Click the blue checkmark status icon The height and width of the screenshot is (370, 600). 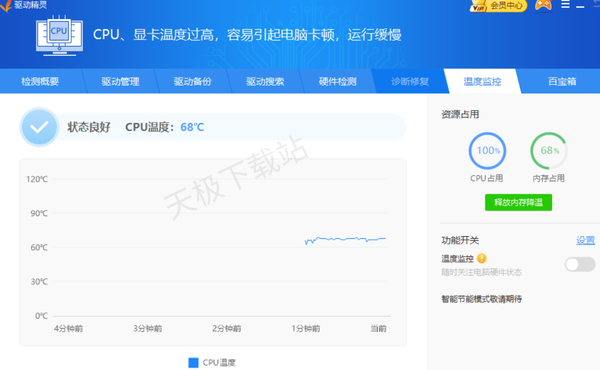[x=39, y=127]
